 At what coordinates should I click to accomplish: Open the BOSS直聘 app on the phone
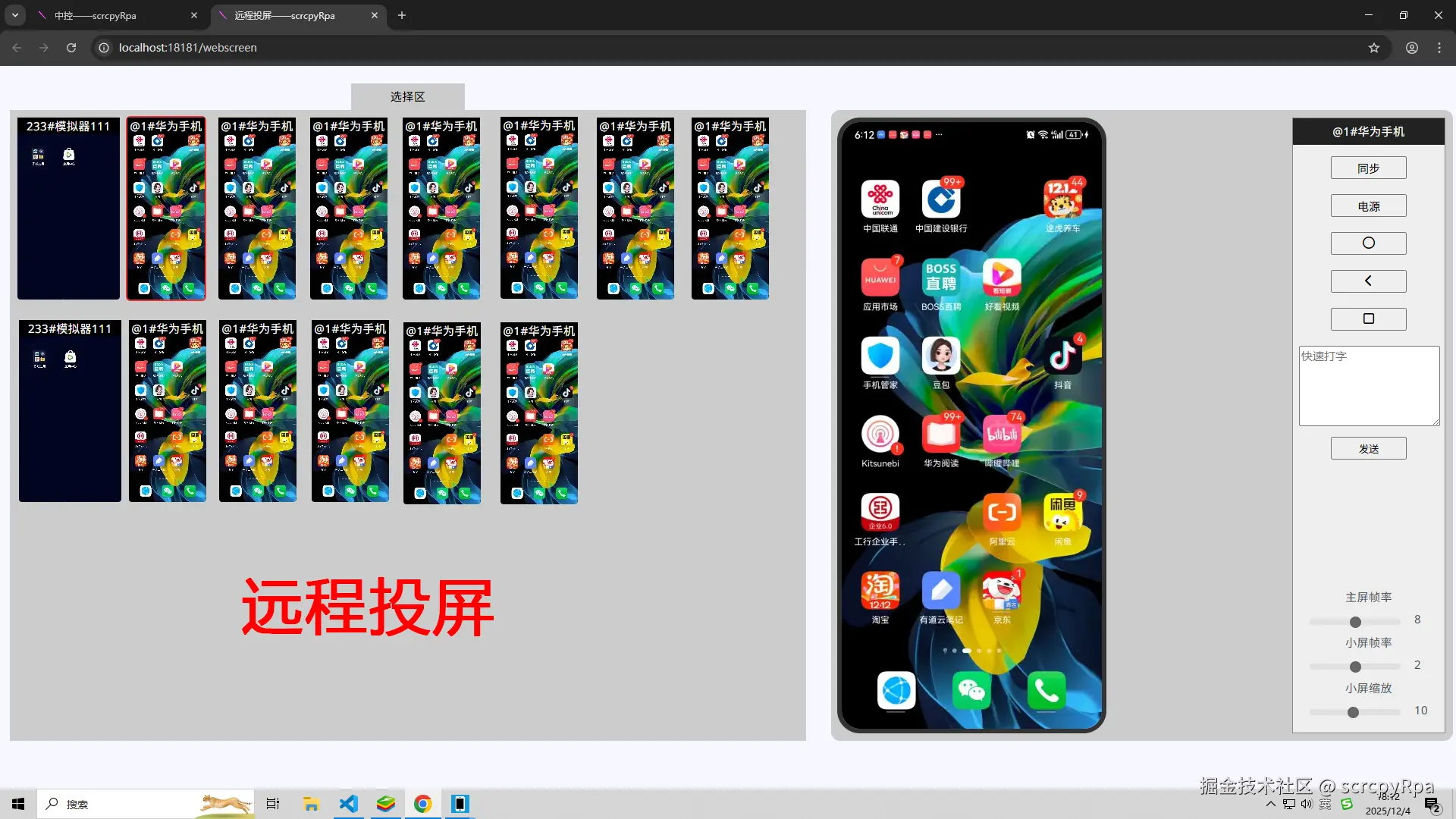click(940, 277)
